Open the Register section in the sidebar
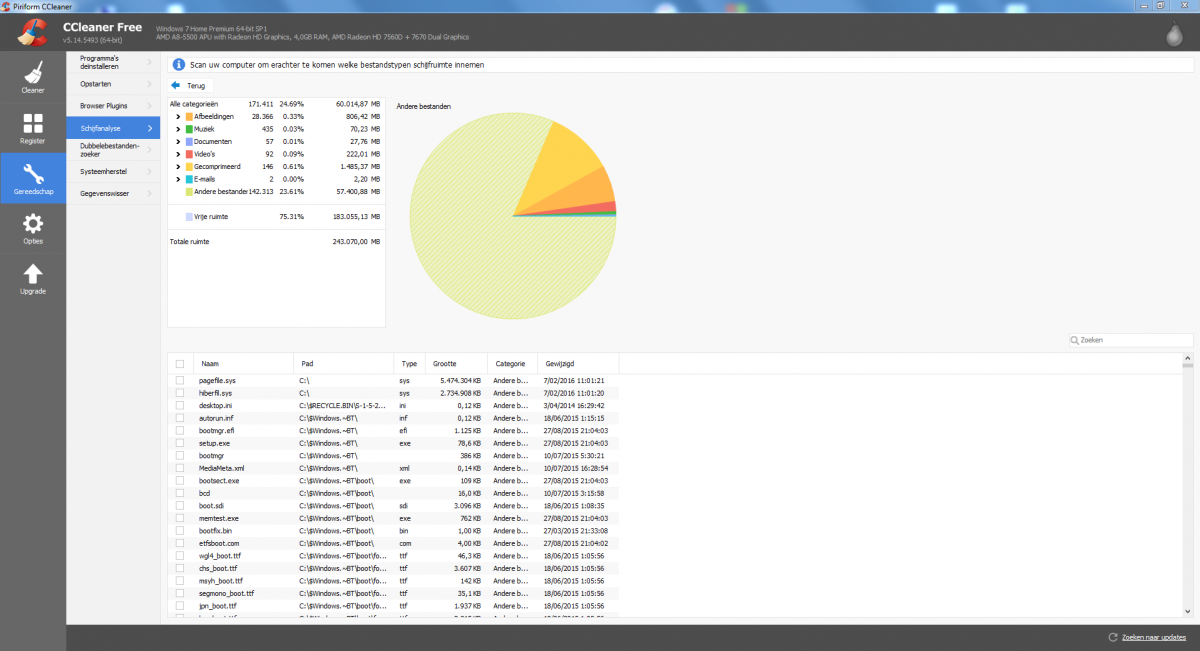 pos(33,128)
